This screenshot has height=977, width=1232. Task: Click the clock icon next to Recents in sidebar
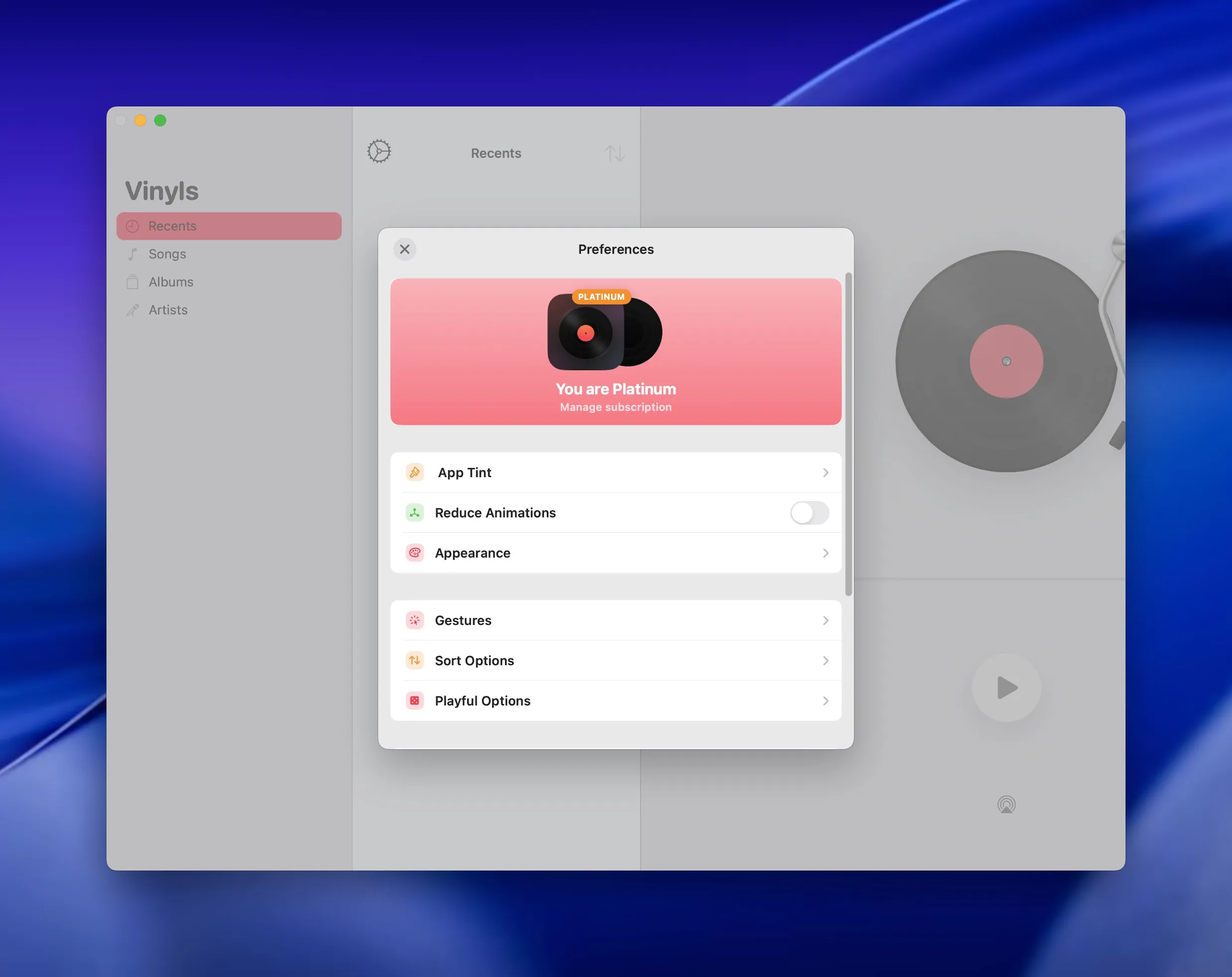[132, 226]
